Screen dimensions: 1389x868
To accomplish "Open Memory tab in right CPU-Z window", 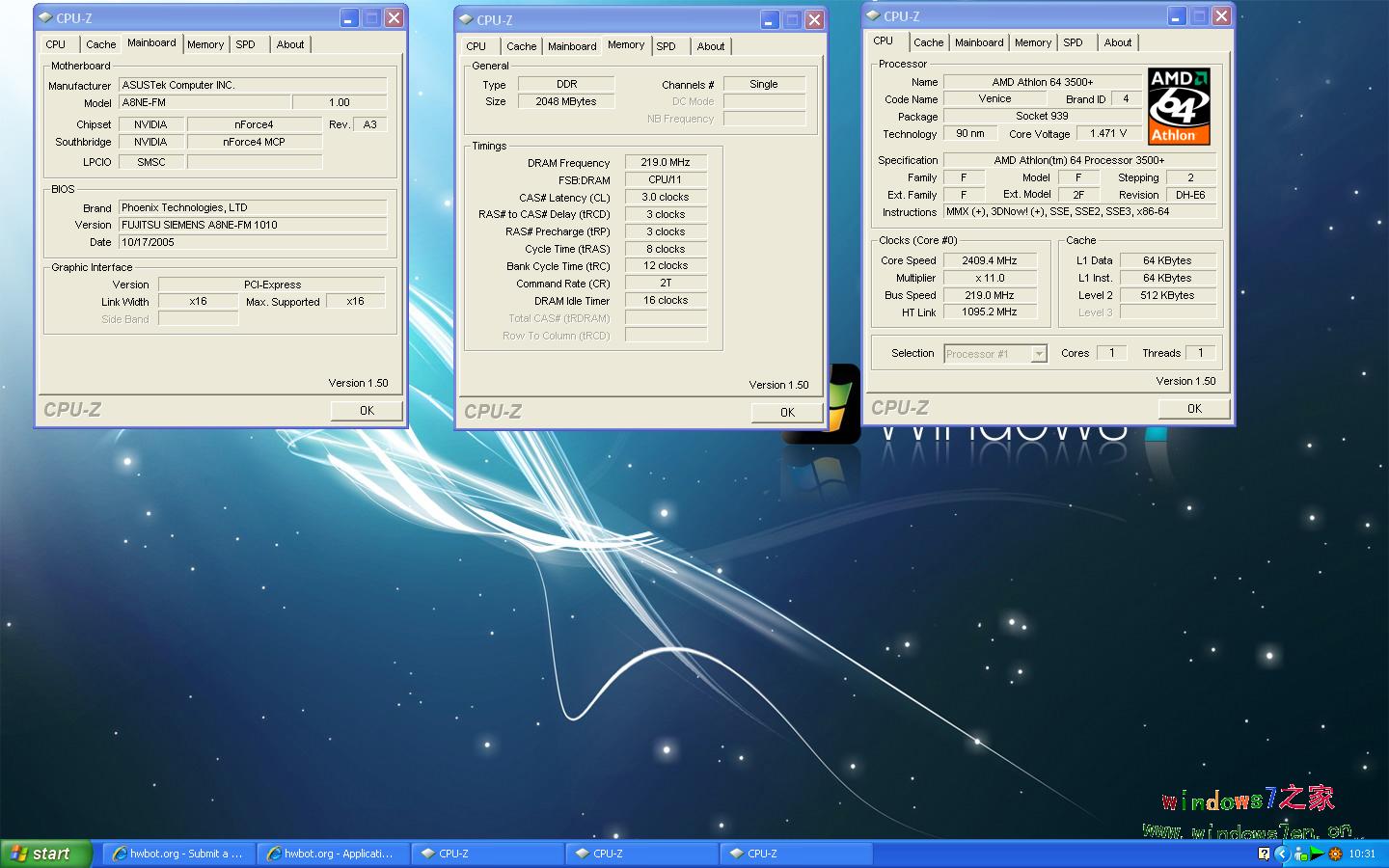I will click(1033, 42).
